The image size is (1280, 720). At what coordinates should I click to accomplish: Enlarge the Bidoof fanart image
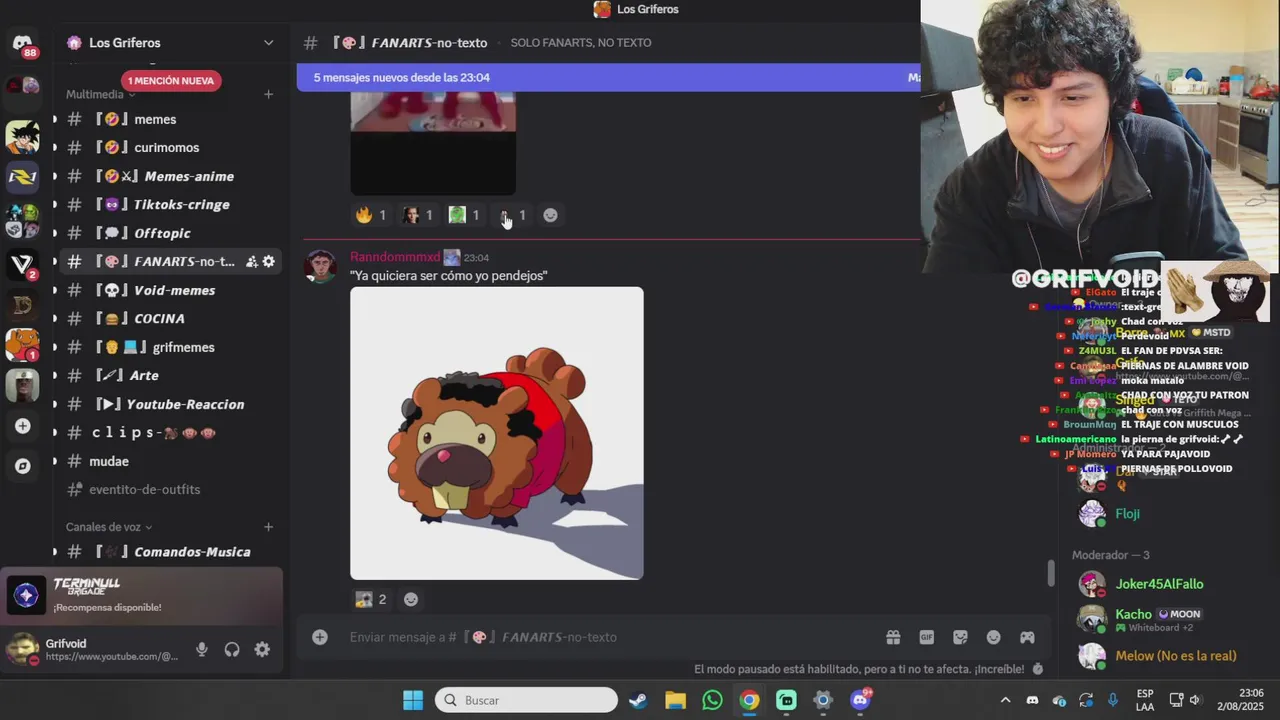coord(497,433)
